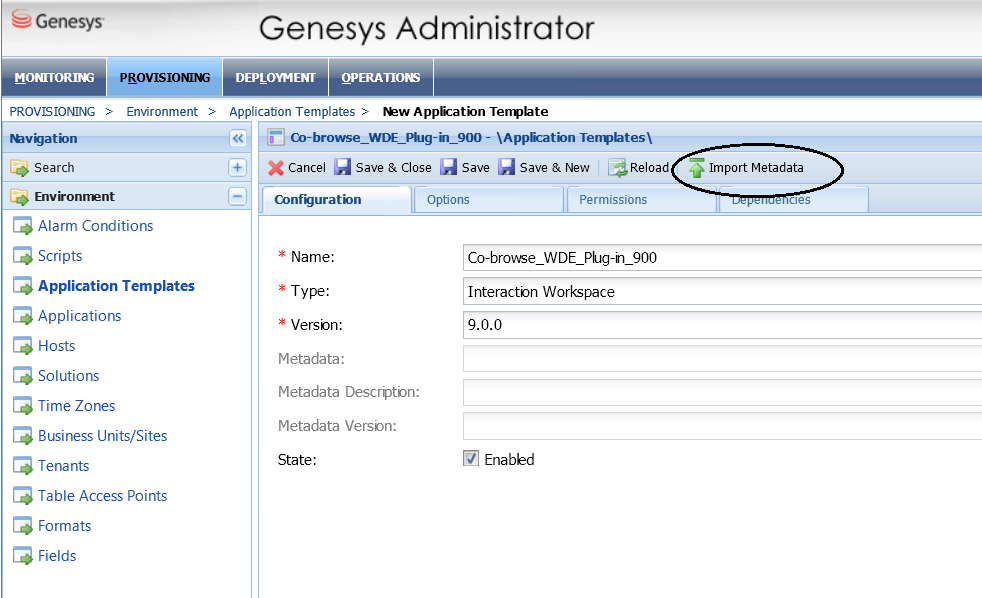
Task: Go to Application Templates breadcrumb link
Action: [292, 112]
